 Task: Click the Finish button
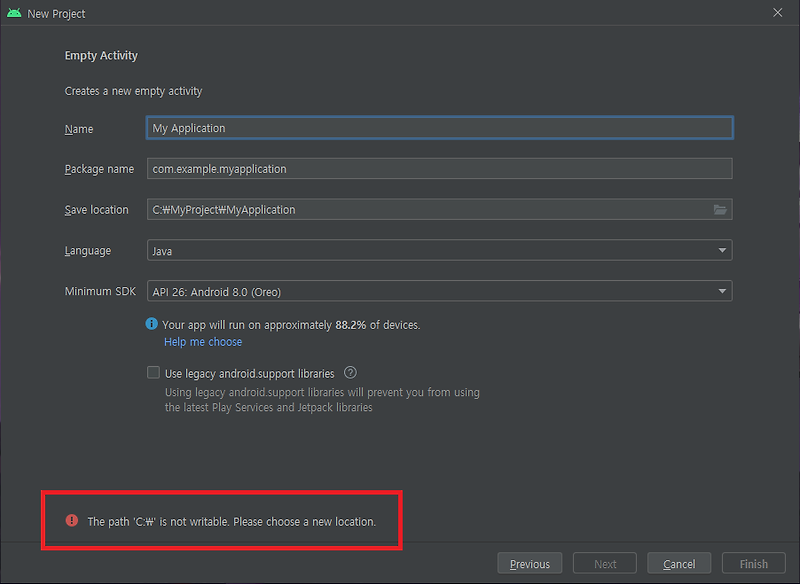pyautogui.click(x=753, y=563)
